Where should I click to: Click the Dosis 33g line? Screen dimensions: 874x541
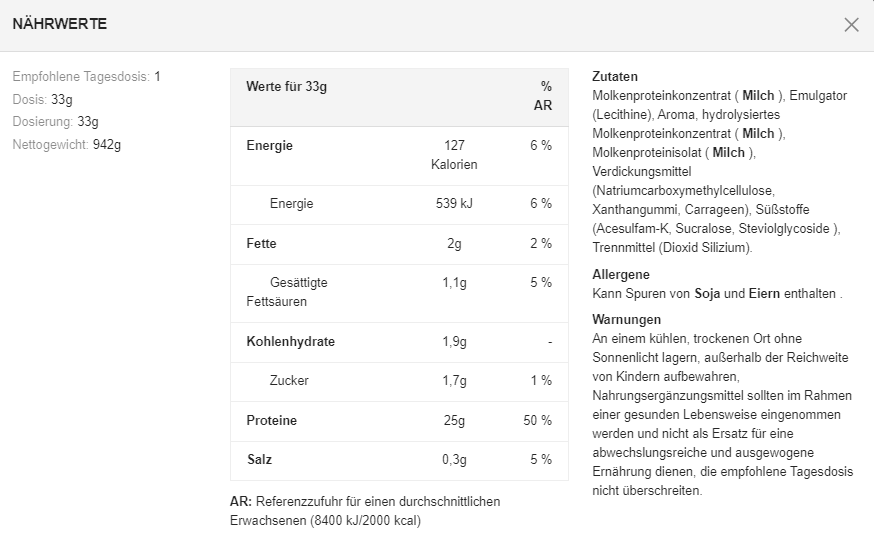(x=42, y=99)
